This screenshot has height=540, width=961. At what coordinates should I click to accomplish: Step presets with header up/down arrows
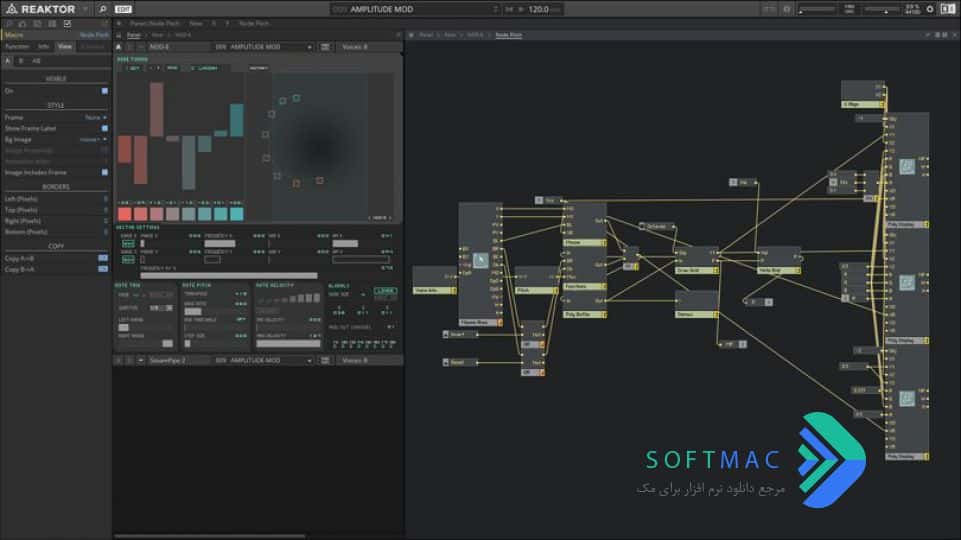[x=495, y=9]
